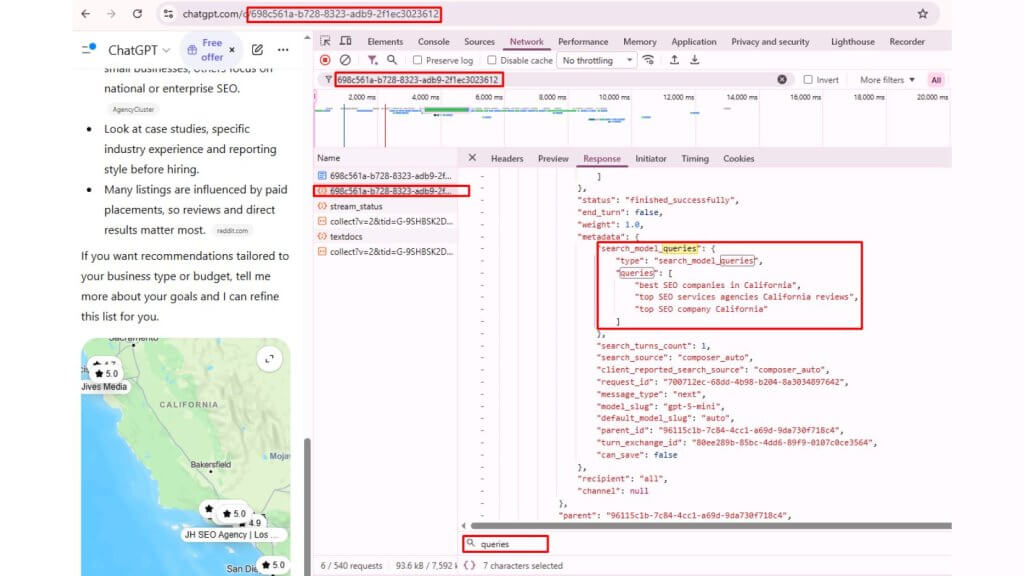Click the network filter text field

click(555, 80)
